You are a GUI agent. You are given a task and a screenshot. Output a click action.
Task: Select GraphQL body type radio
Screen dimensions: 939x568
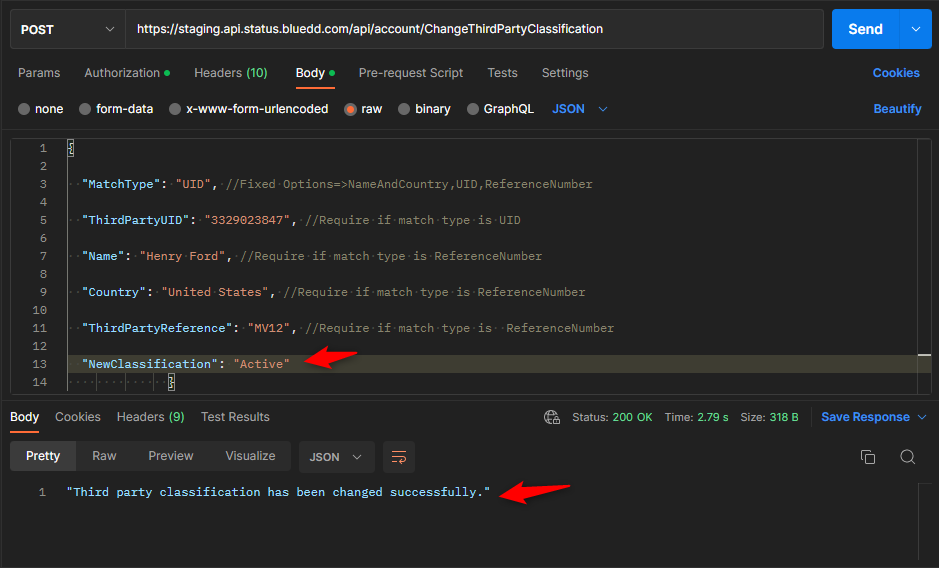[474, 109]
